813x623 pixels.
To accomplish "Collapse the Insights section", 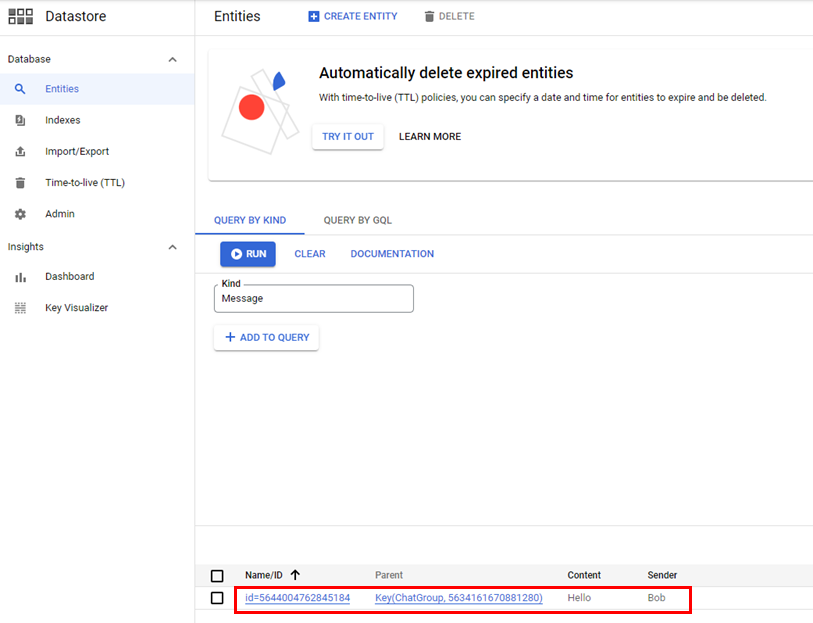I will click(172, 247).
